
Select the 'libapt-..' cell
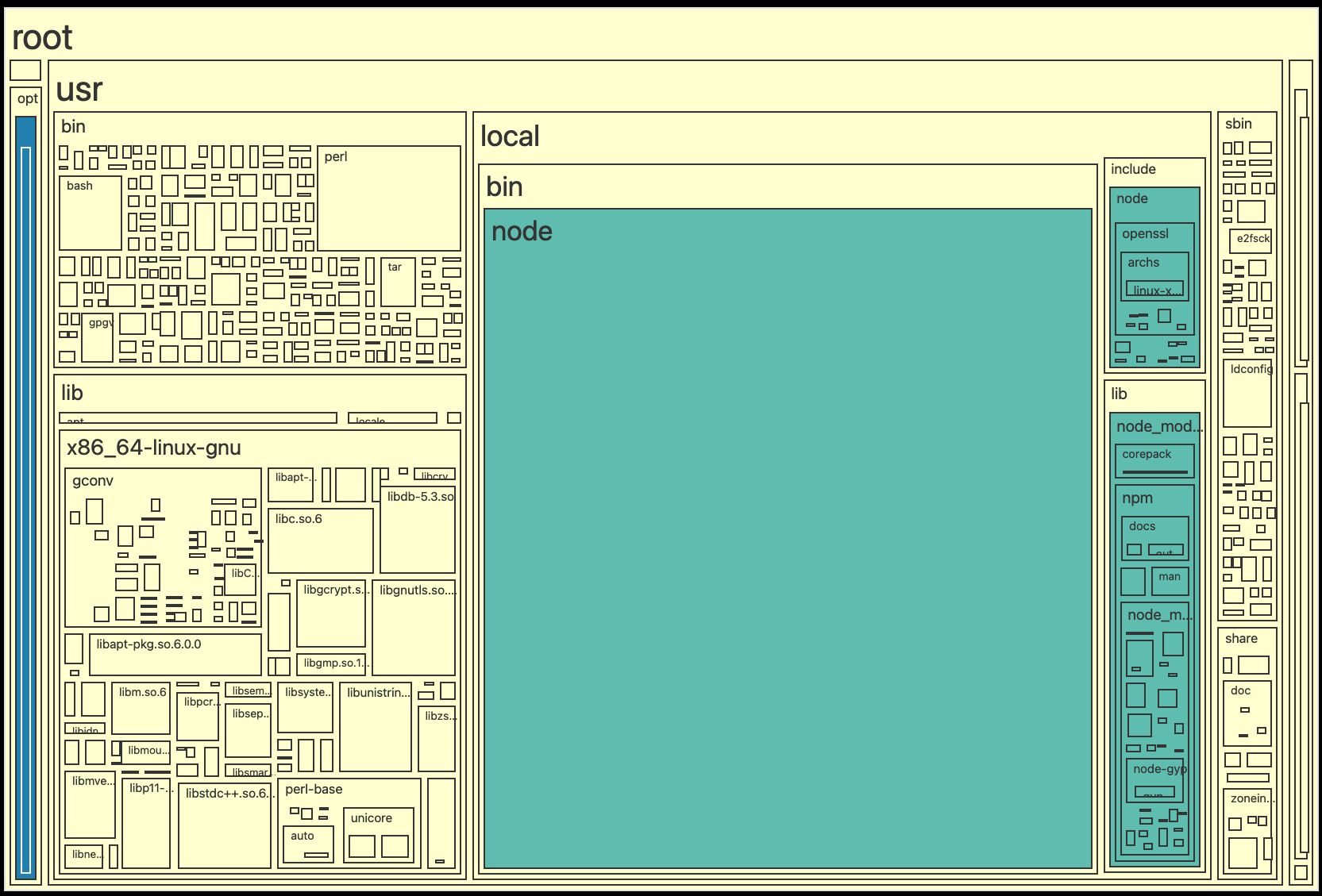click(291, 485)
